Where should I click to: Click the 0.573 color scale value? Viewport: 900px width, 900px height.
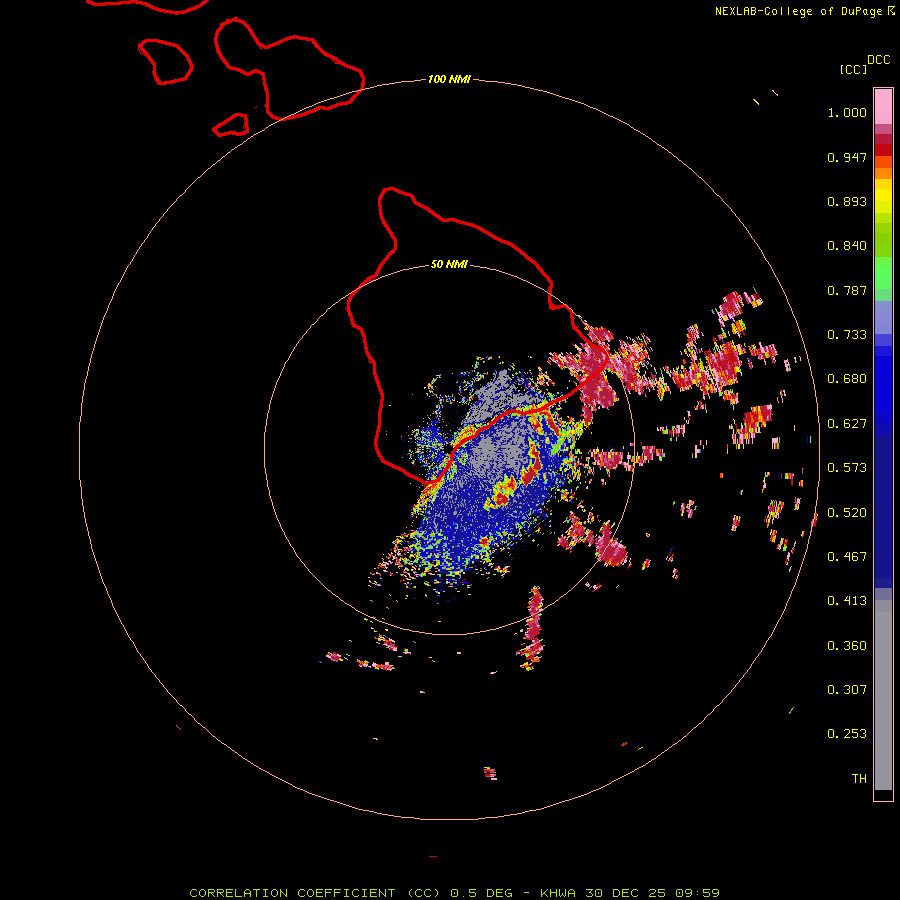pos(847,468)
